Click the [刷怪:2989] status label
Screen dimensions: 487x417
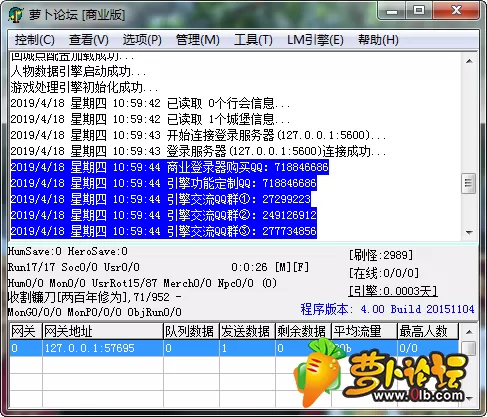tap(381, 255)
